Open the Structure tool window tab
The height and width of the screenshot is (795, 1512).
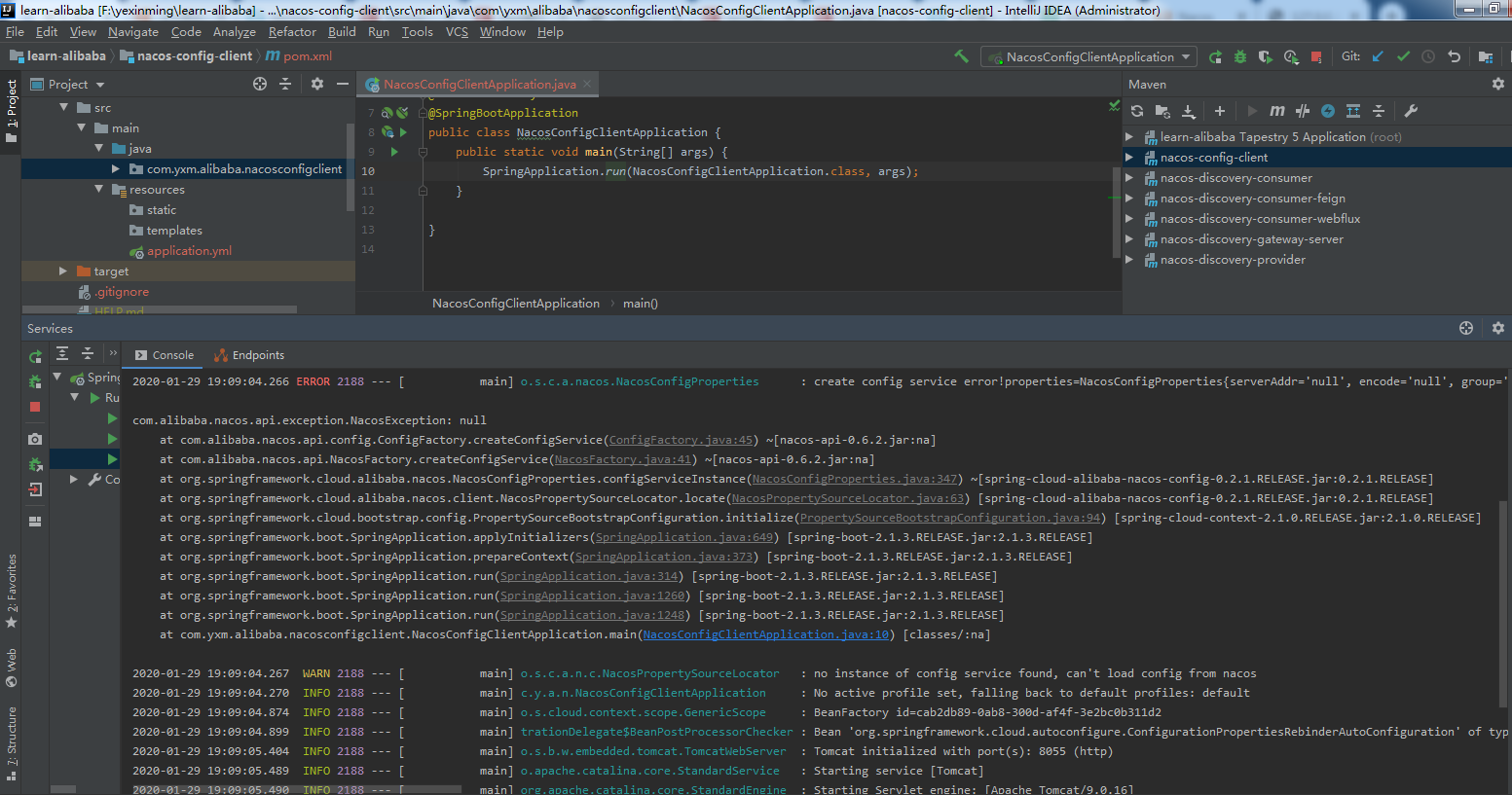12,743
